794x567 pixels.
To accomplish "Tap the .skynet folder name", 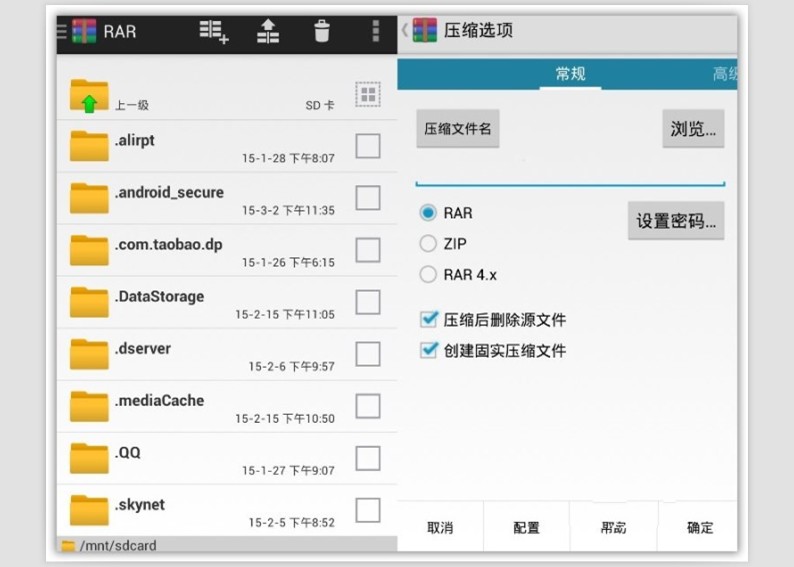I will pyautogui.click(x=140, y=505).
